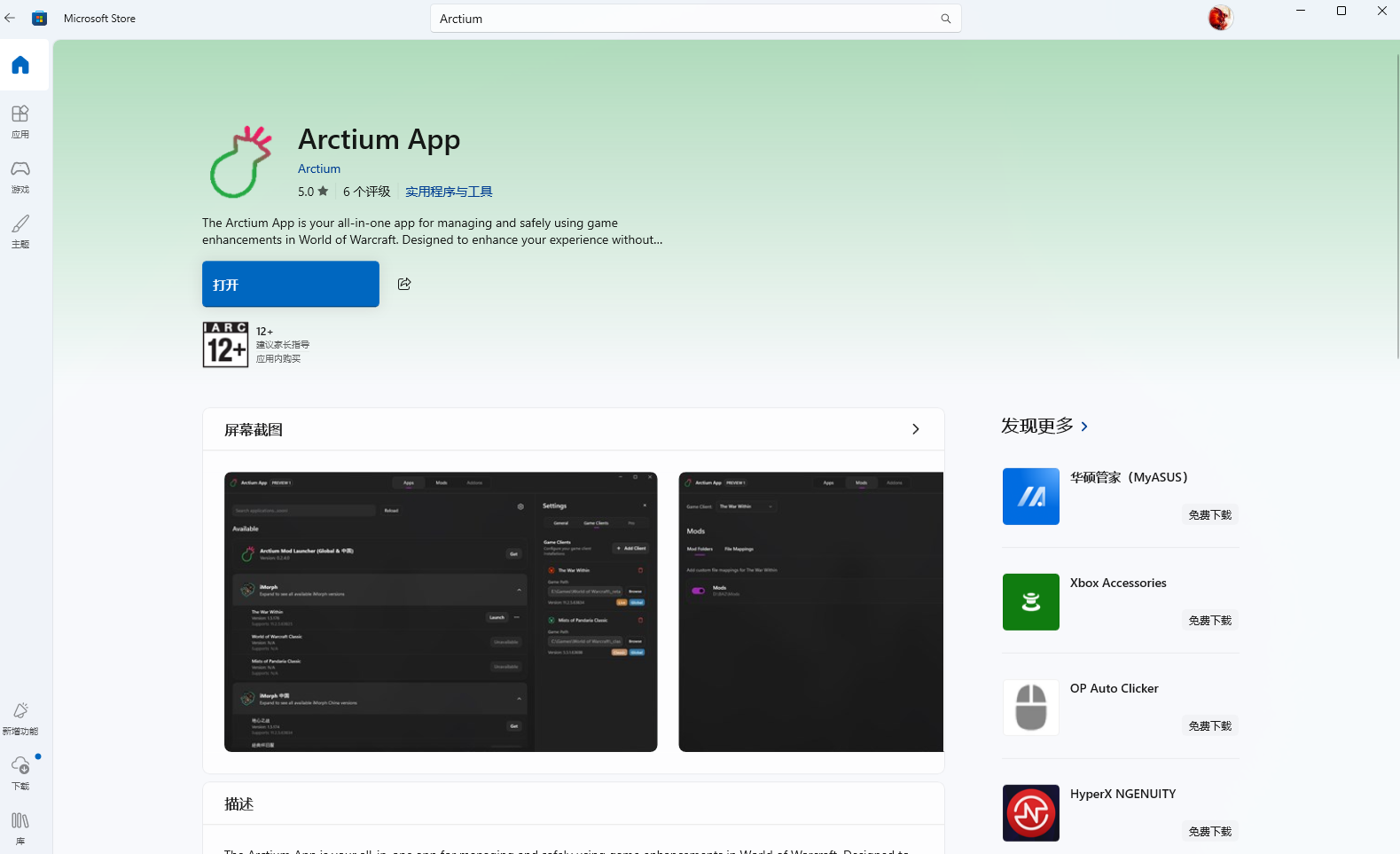Click the search magnifier icon
The image size is (1400, 854).
[945, 19]
